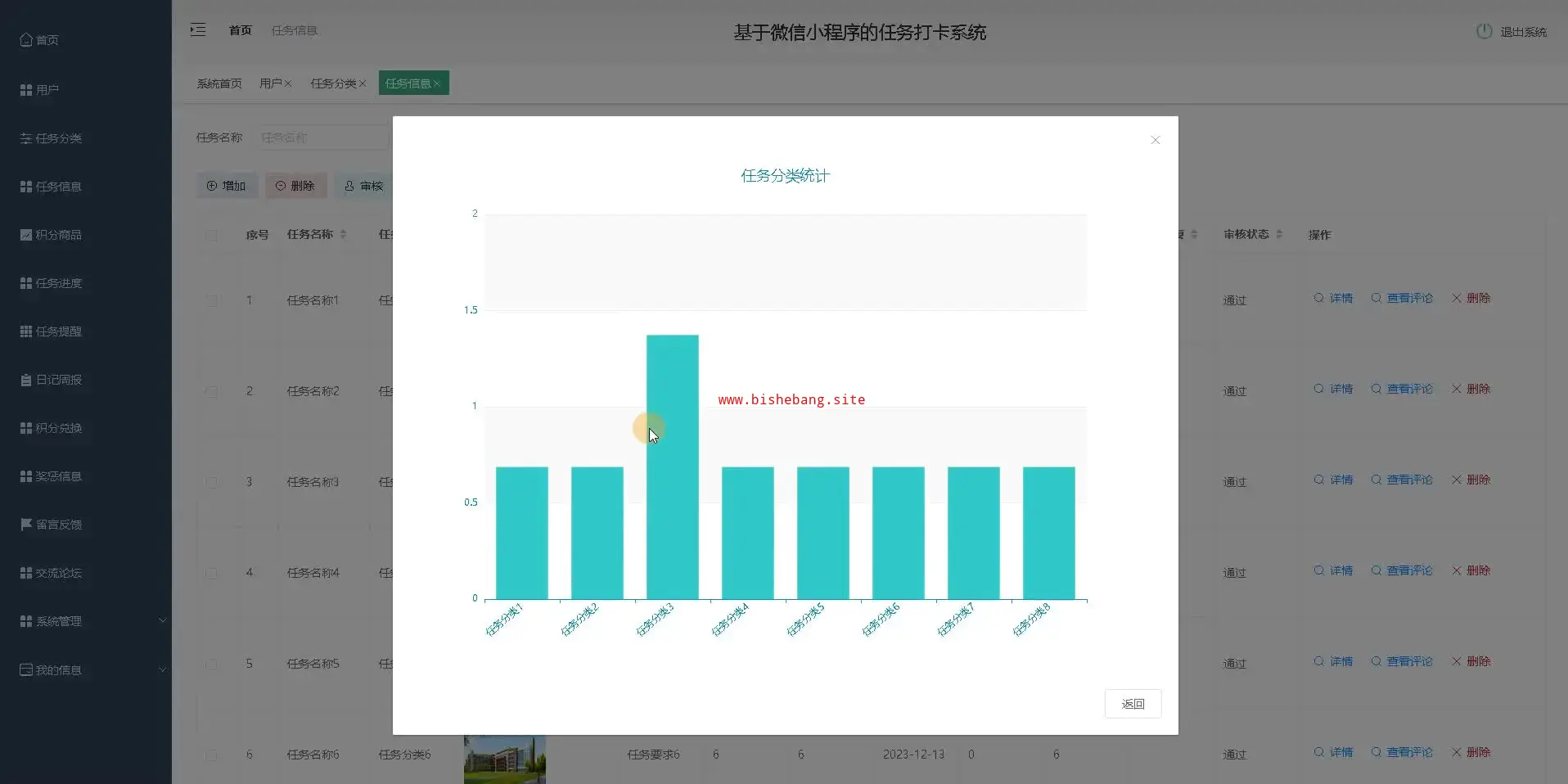Toggle the select-all header checkbox
Screen dimensions: 1568x784
tap(212, 235)
